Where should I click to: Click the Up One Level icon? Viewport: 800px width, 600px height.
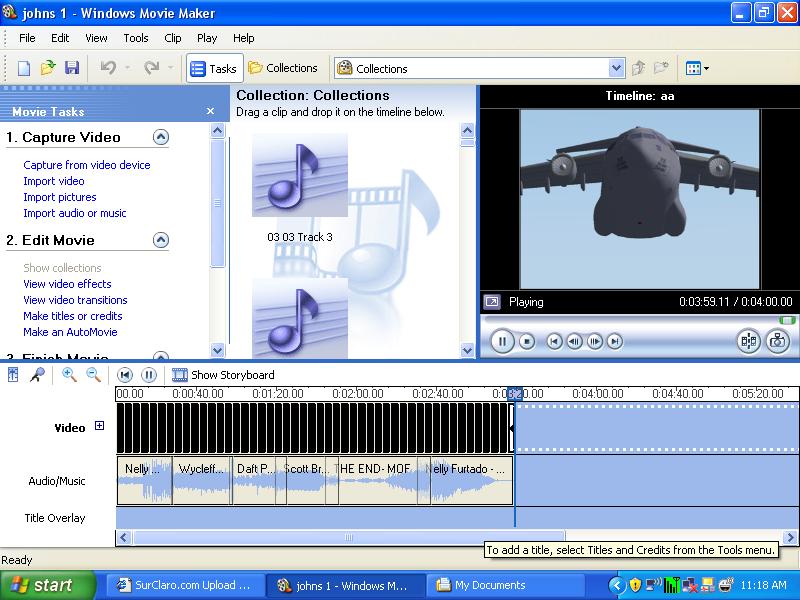coord(638,68)
